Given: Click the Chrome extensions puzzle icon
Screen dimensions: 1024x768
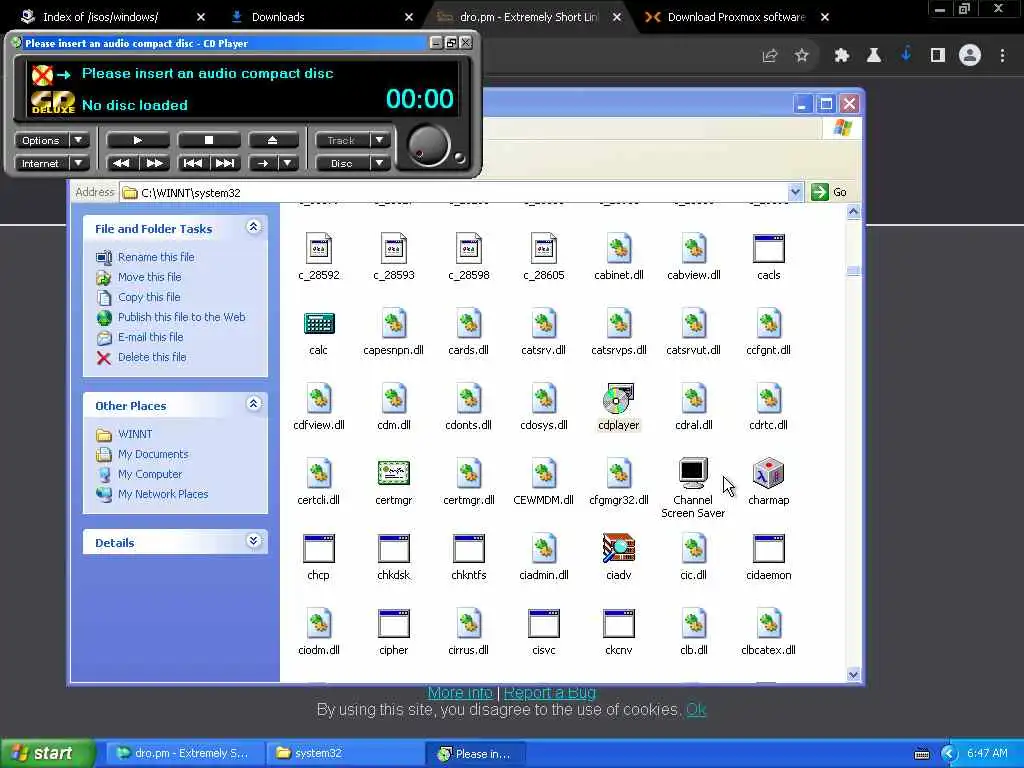Looking at the screenshot, I should [x=841, y=56].
